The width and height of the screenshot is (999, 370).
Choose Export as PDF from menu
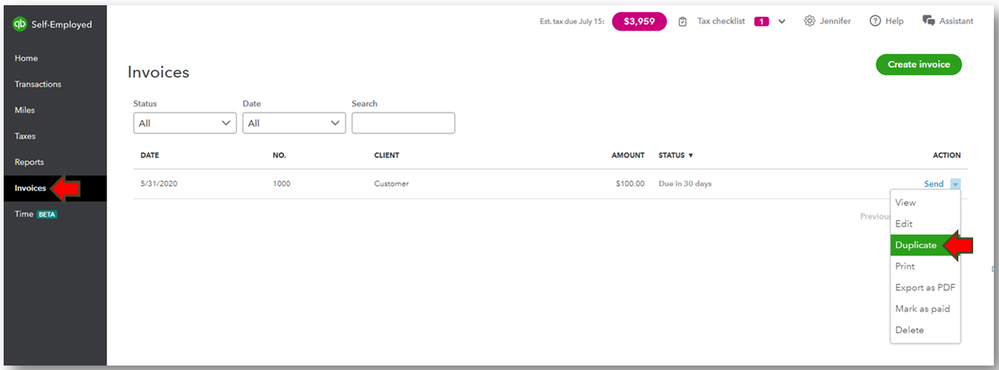pos(925,288)
